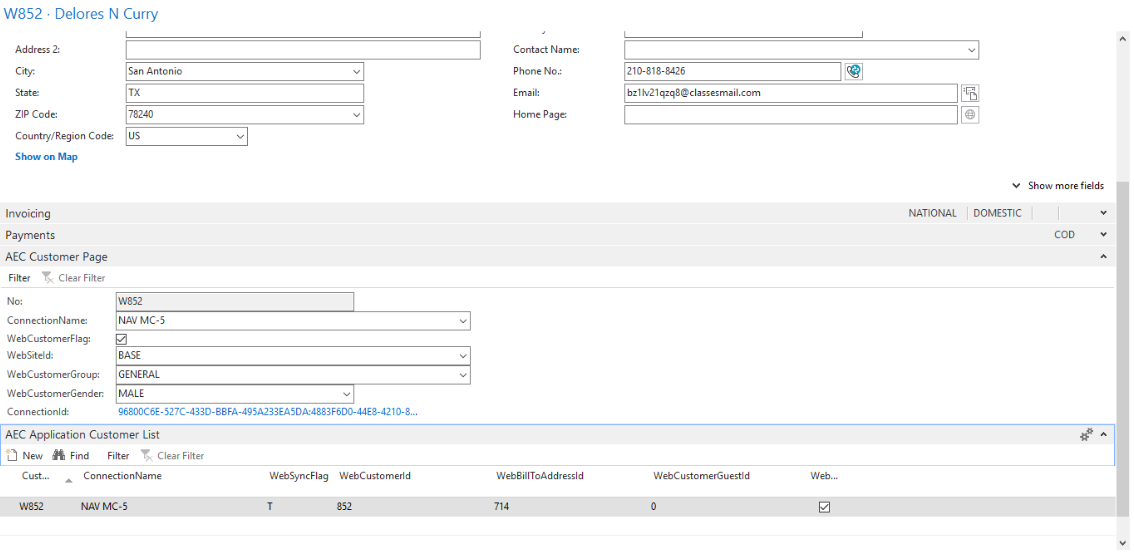The image size is (1134, 555).
Task: Expand the Invoicing section
Action: [1103, 213]
